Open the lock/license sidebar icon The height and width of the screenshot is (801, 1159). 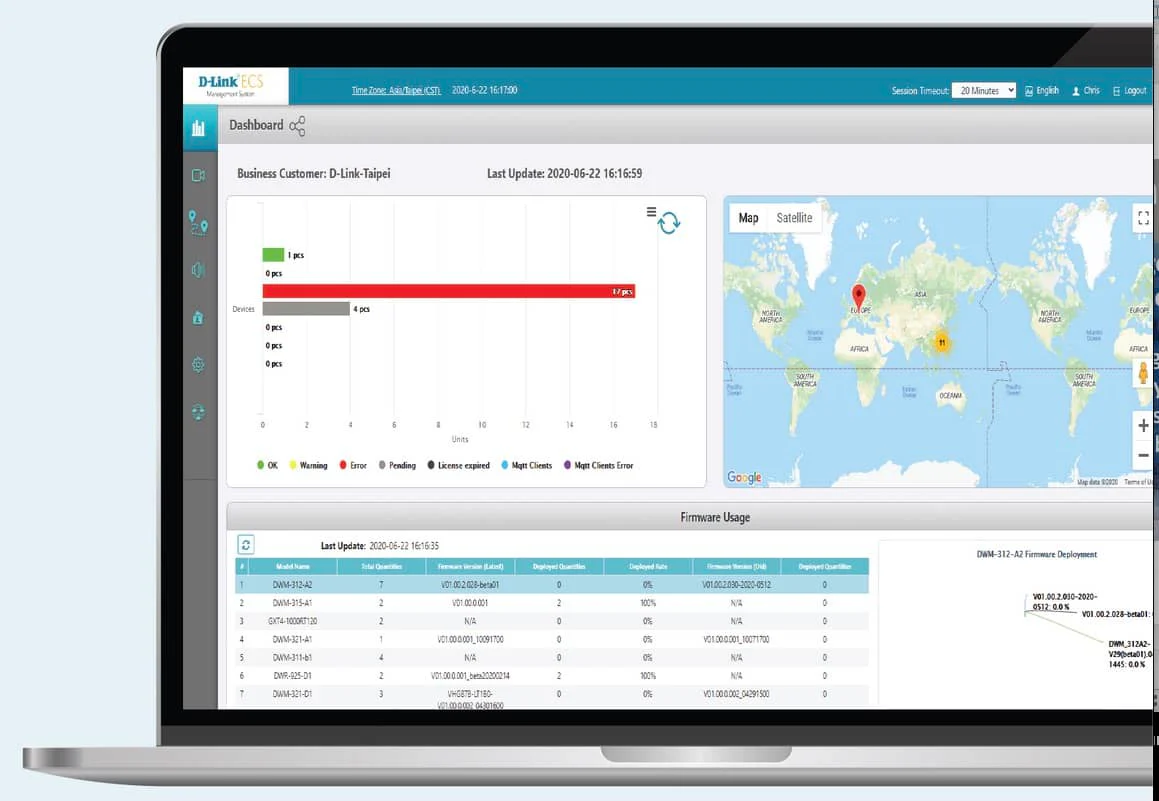(198, 318)
